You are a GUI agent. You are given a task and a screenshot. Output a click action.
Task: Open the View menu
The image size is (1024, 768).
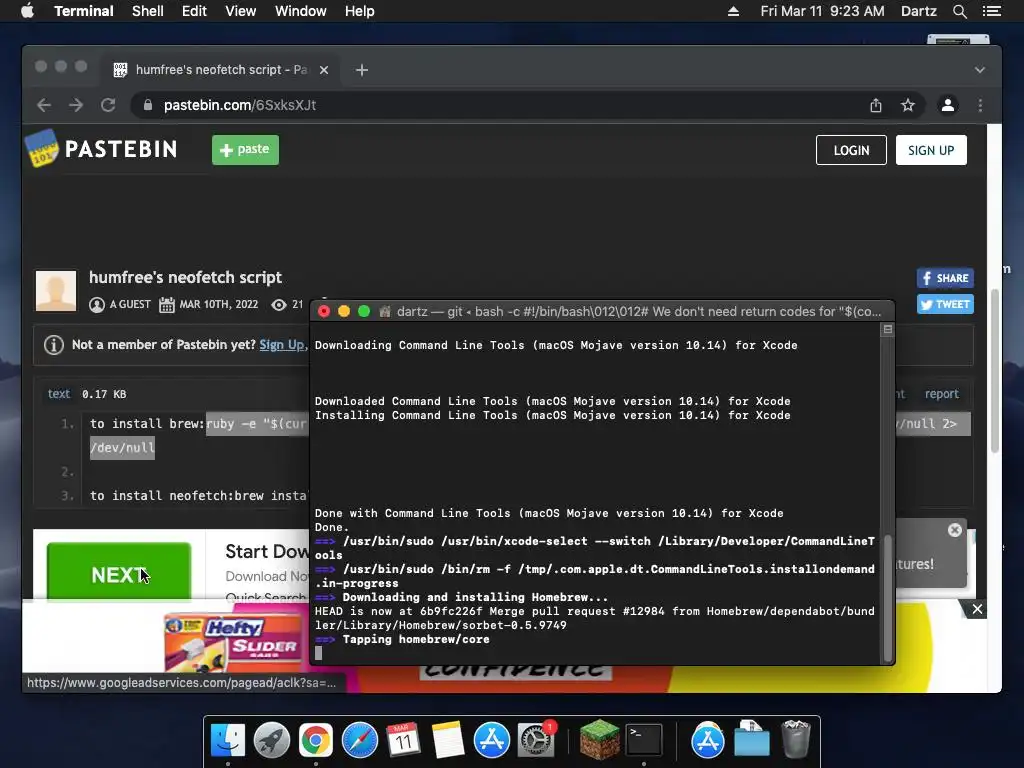240,11
